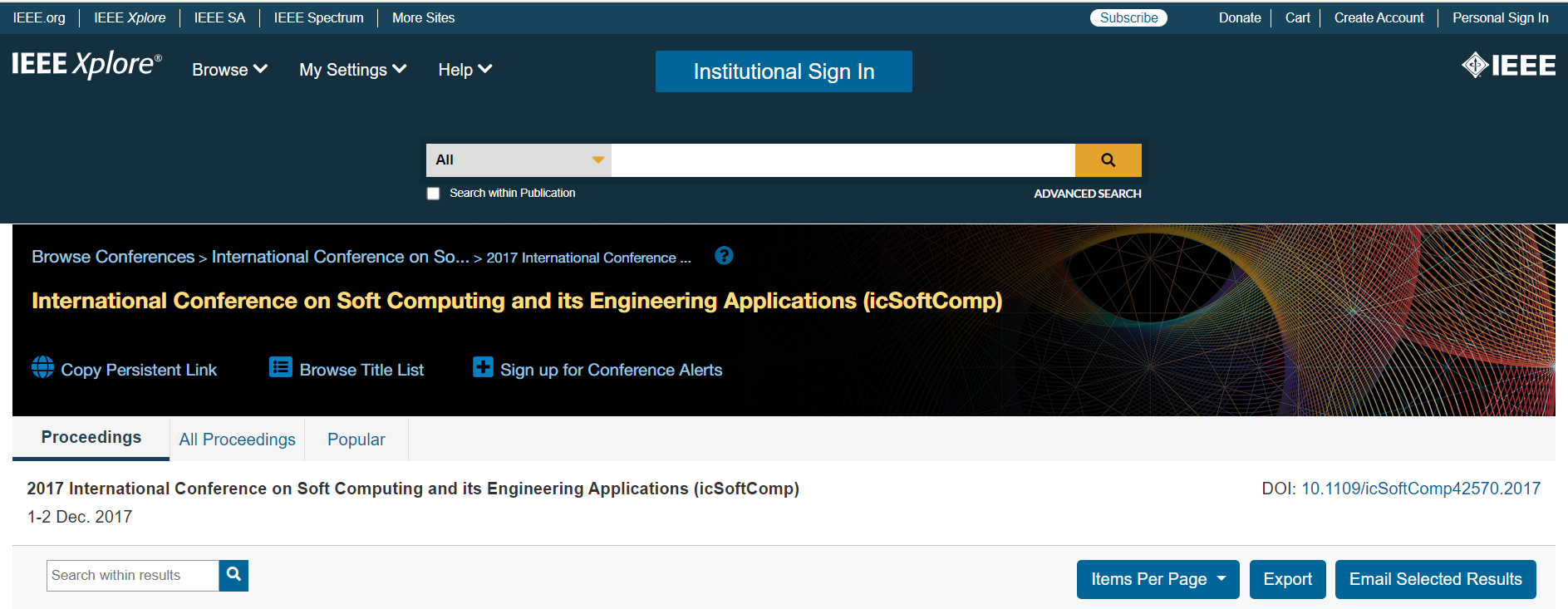Click the Copy Persistent Link globe icon
This screenshot has width=1568, height=609.
42,367
